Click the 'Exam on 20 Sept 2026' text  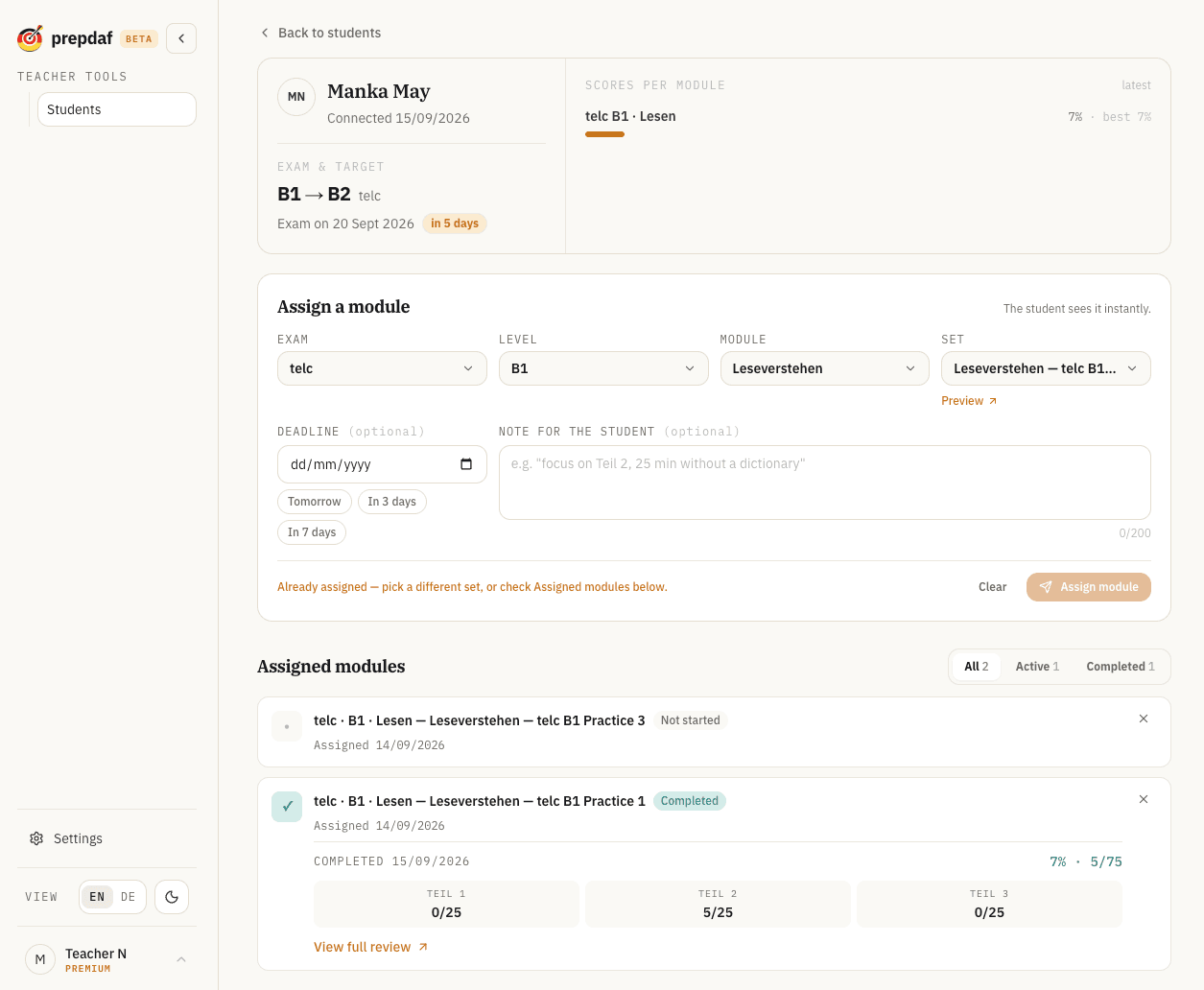[345, 224]
